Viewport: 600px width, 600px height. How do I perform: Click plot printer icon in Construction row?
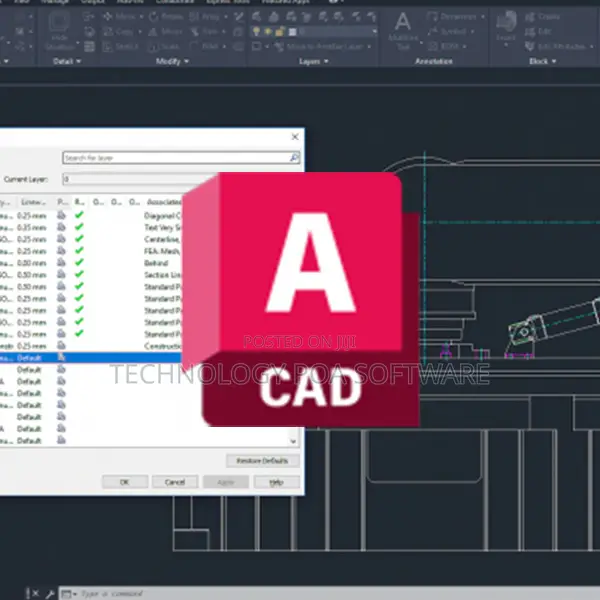(x=61, y=346)
